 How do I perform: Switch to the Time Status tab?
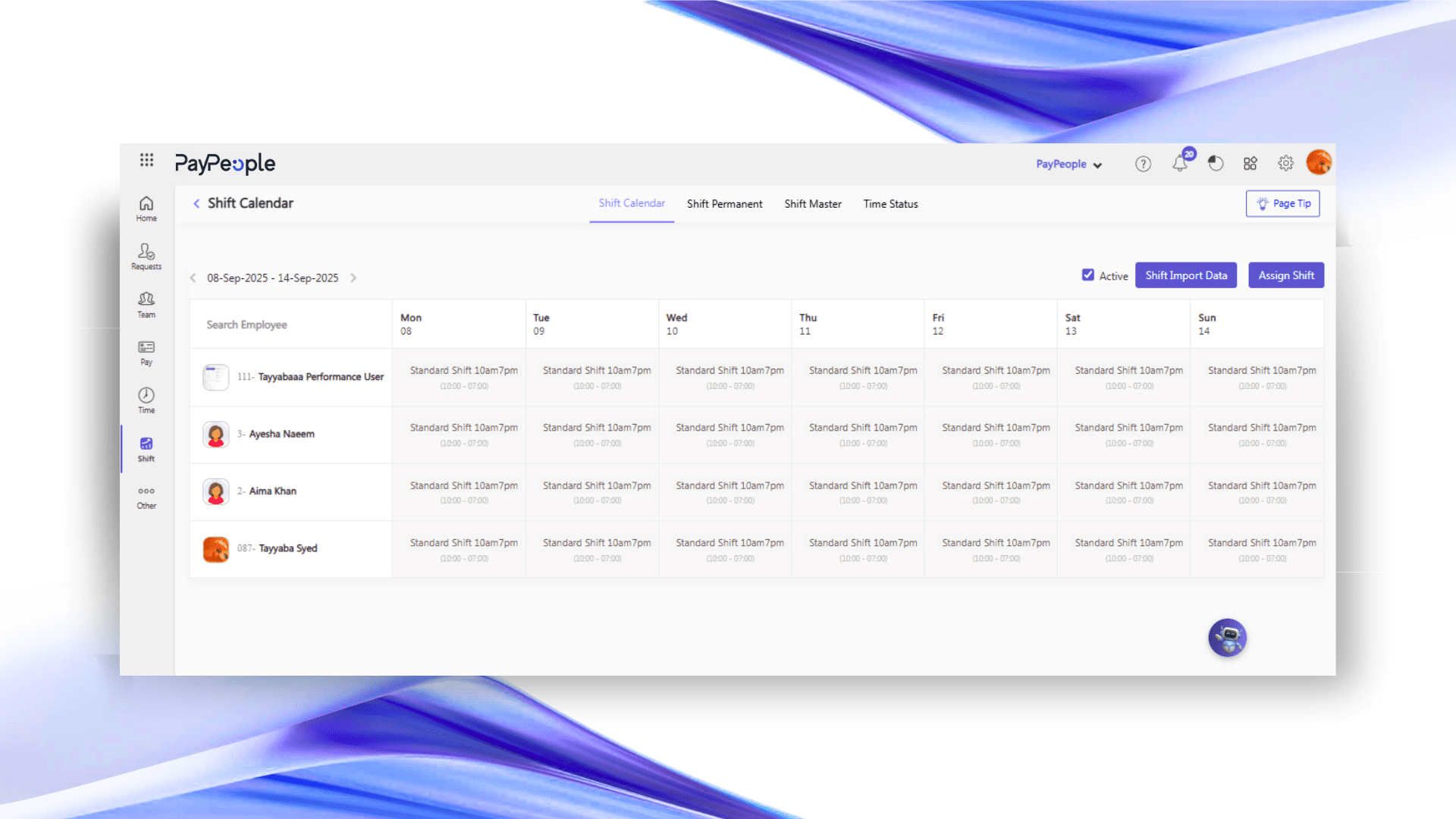(890, 204)
